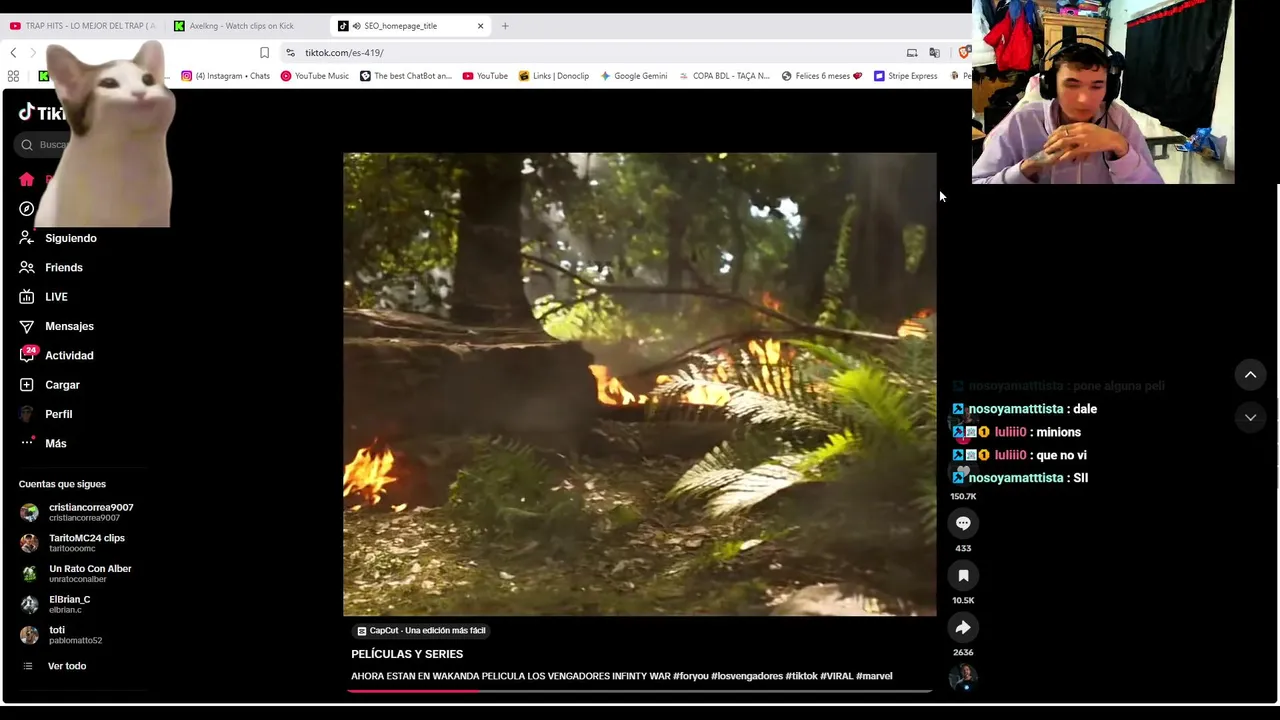
Task: Open the #marvel hashtag
Action: click(874, 676)
